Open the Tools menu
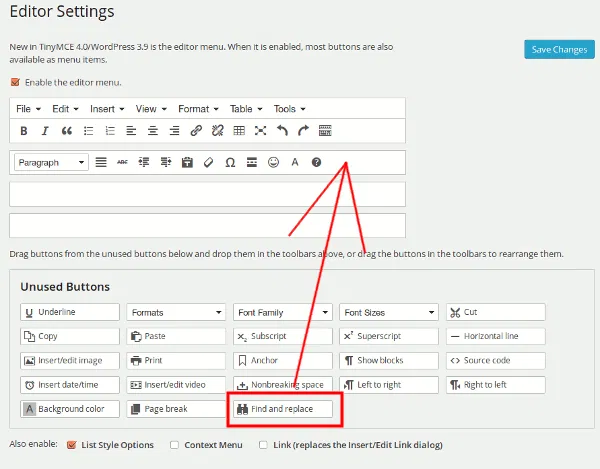600x469 pixels. pos(289,108)
